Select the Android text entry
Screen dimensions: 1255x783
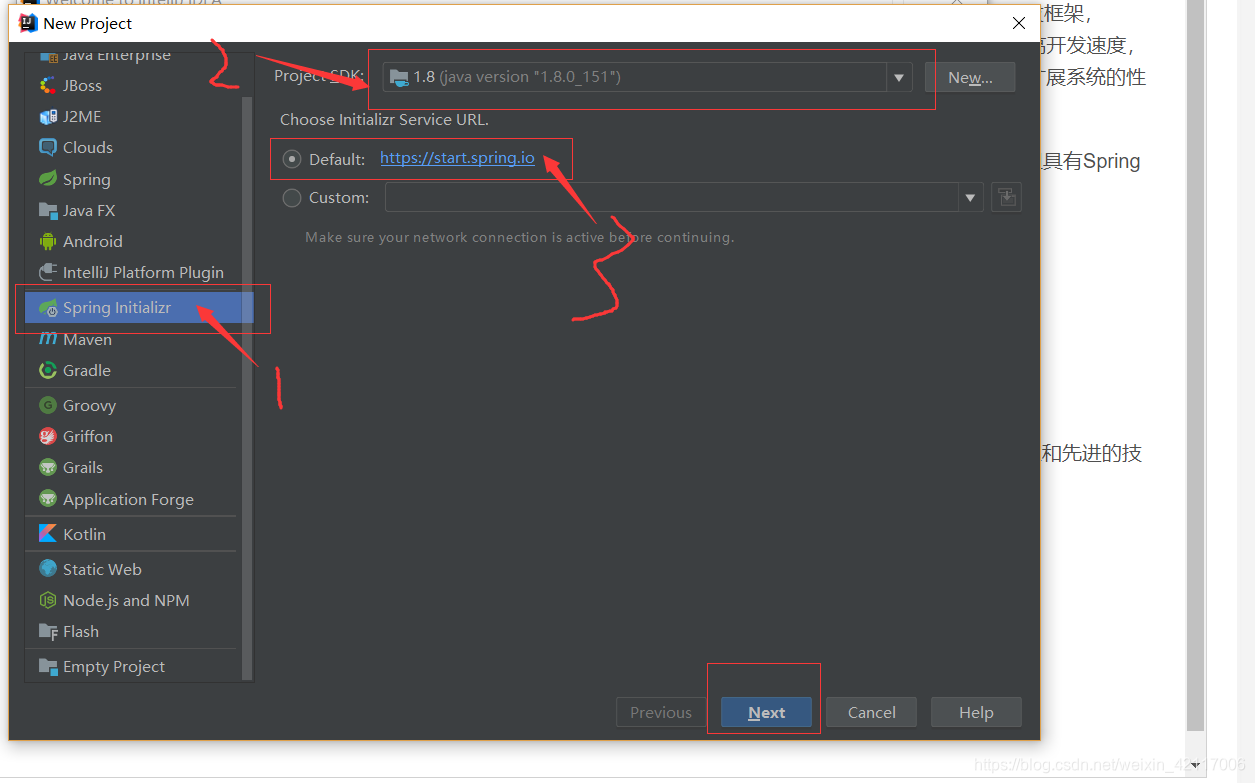93,242
